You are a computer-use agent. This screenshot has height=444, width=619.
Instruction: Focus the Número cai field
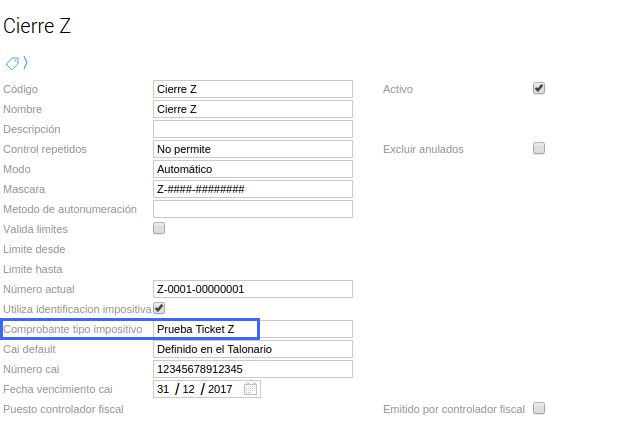click(x=252, y=369)
